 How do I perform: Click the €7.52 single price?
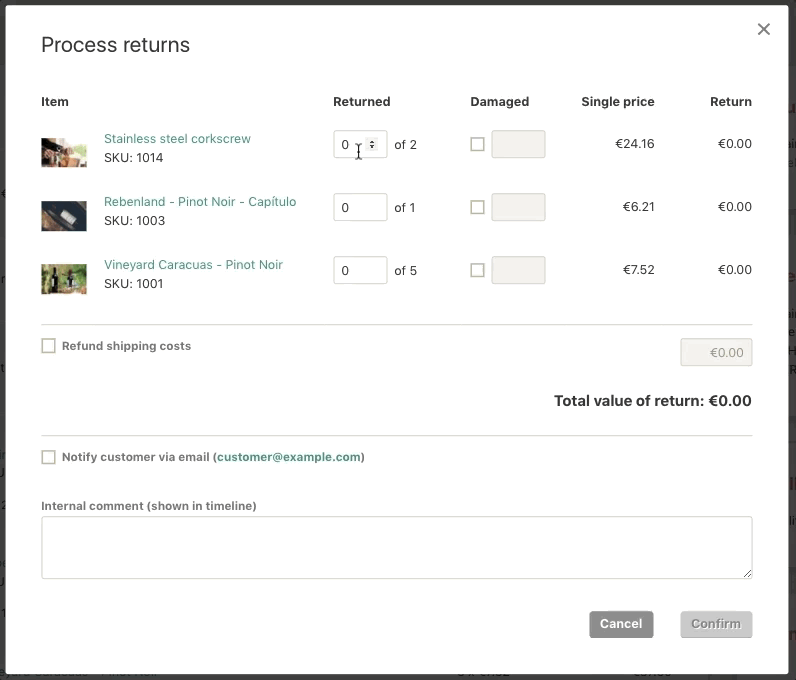(x=639, y=270)
